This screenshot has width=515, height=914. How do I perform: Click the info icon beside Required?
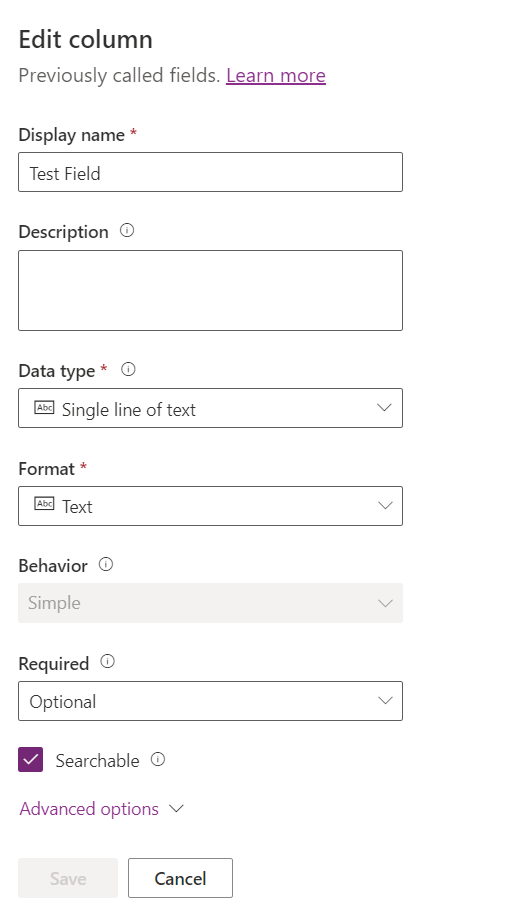(x=108, y=662)
